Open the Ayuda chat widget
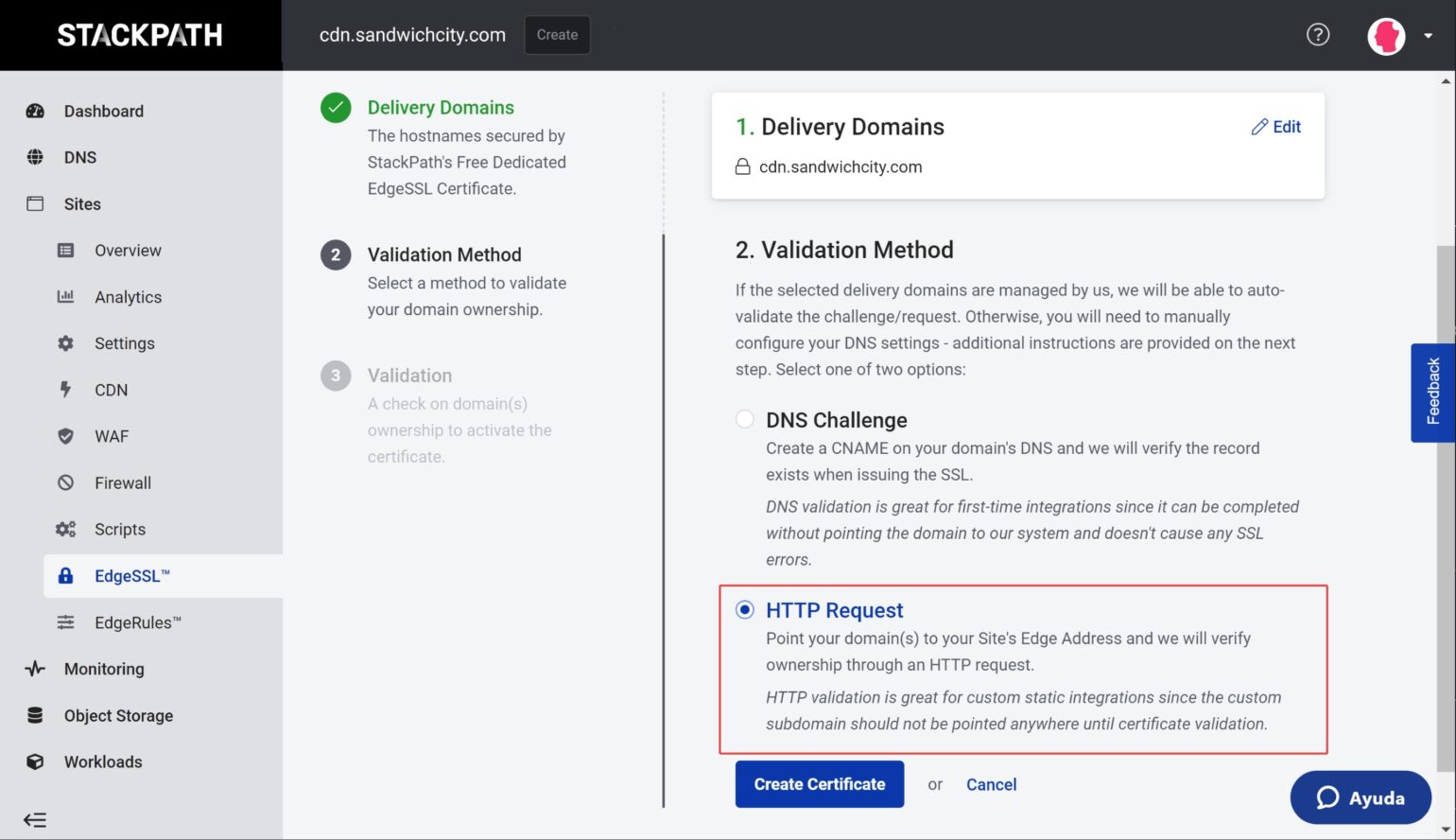Screen dimensions: 1456x840 pyautogui.click(x=1361, y=797)
